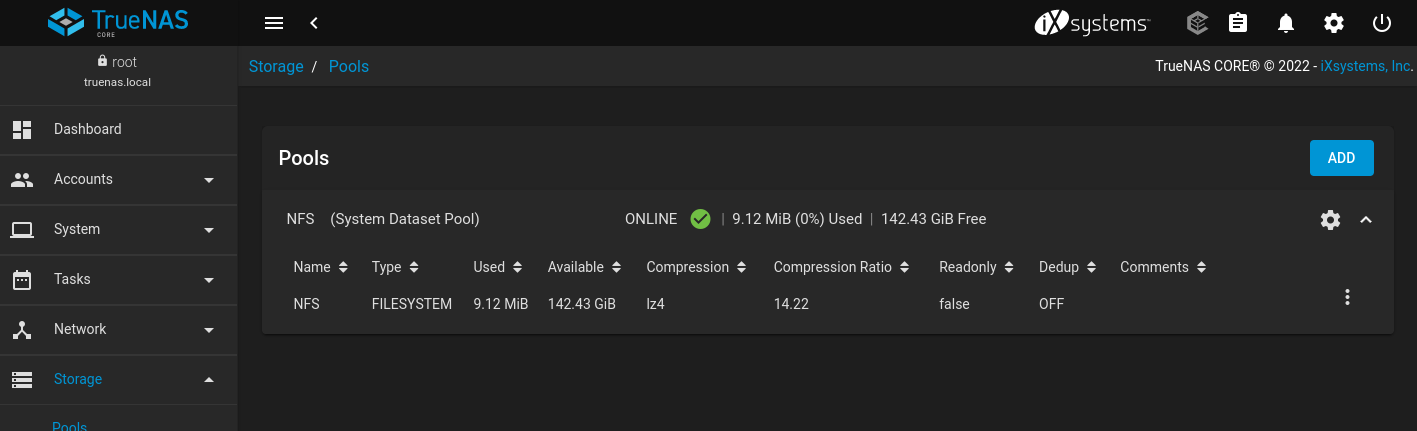Screen dimensions: 1417x431
Task: Click the Accounts people icon
Action: (22, 179)
